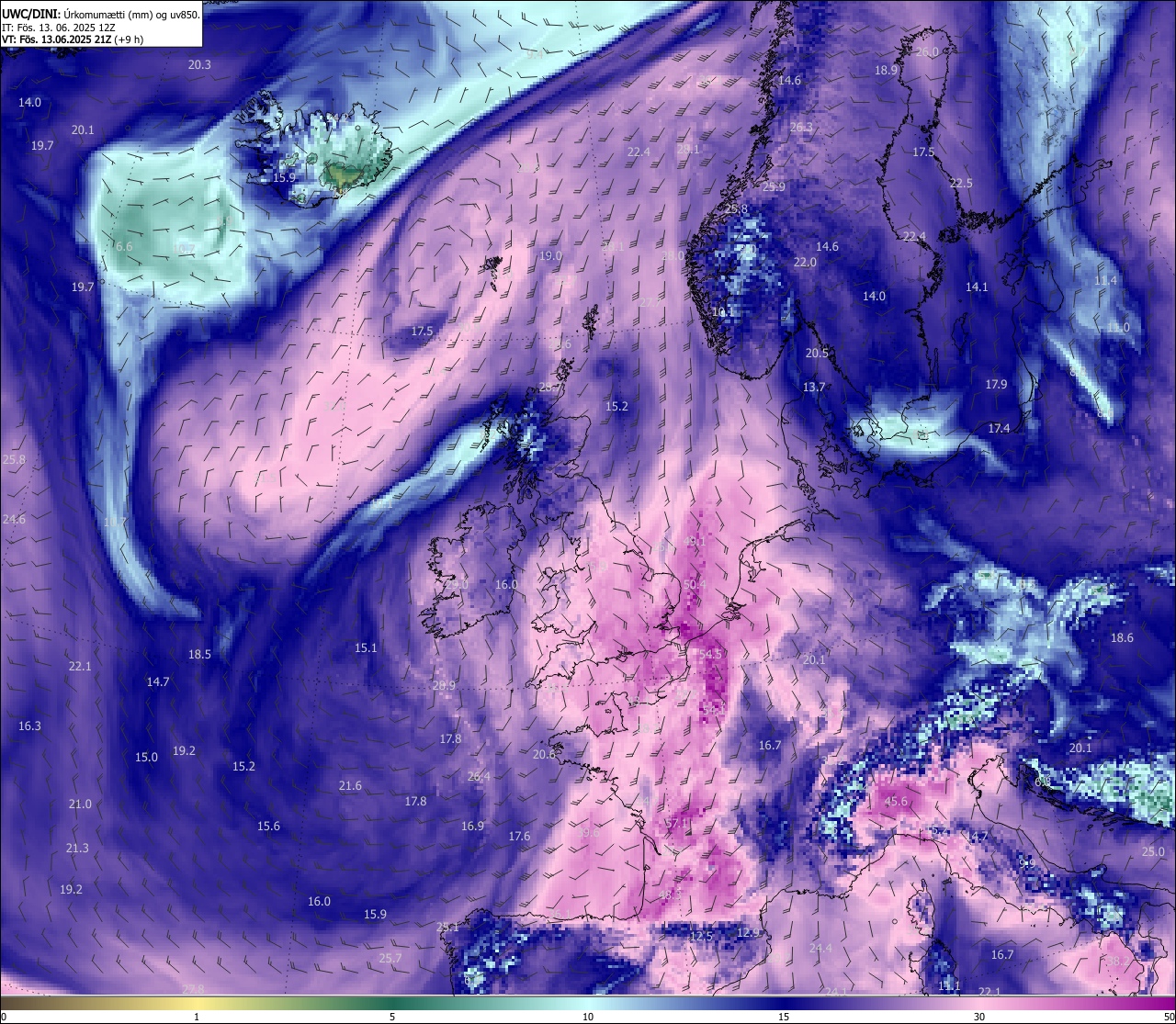Click the 25.9 value on Norway's coast
The width and height of the screenshot is (1176, 1024).
tap(775, 187)
